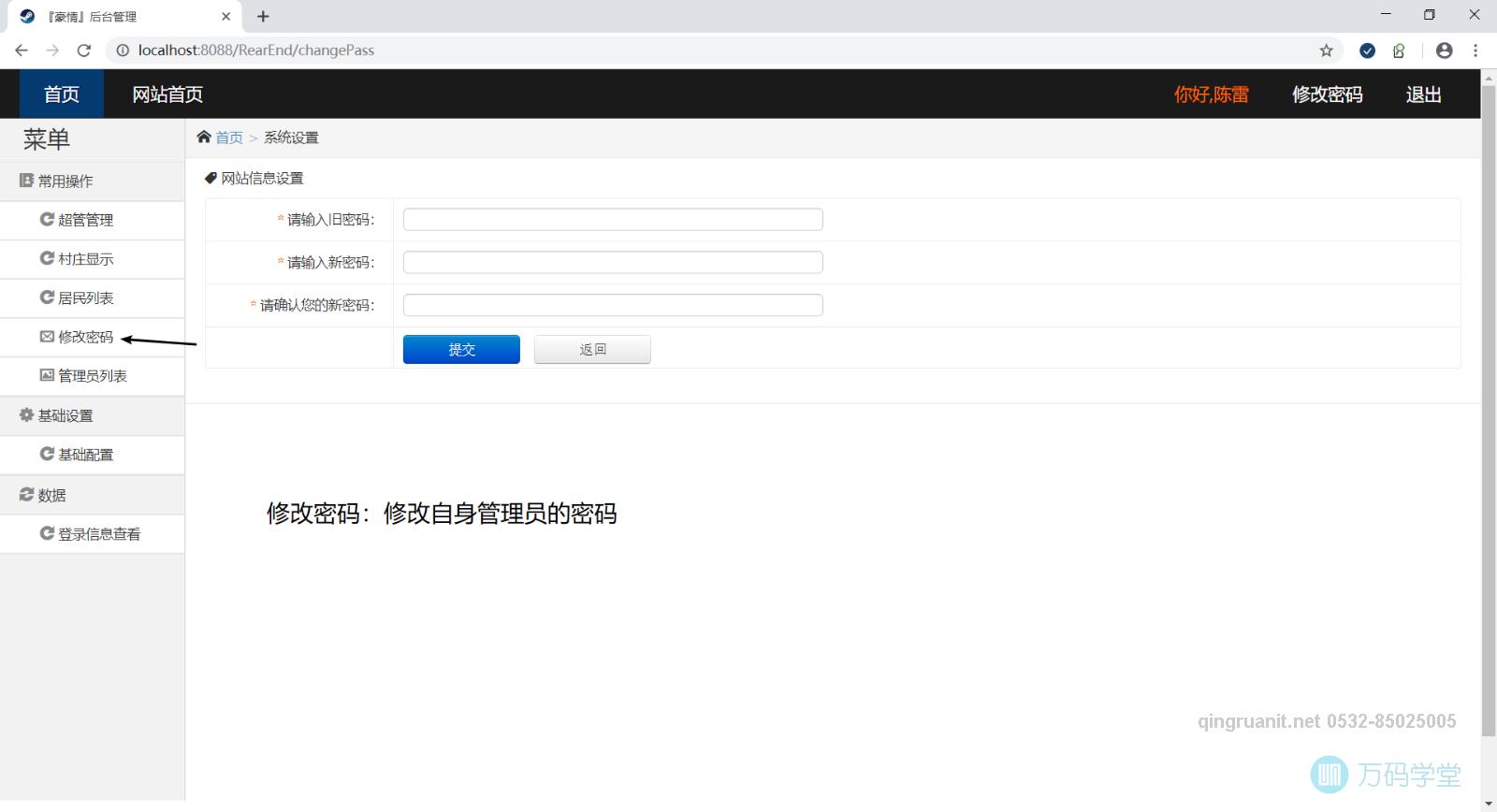Click the home icon in the breadcrumb

point(204,137)
